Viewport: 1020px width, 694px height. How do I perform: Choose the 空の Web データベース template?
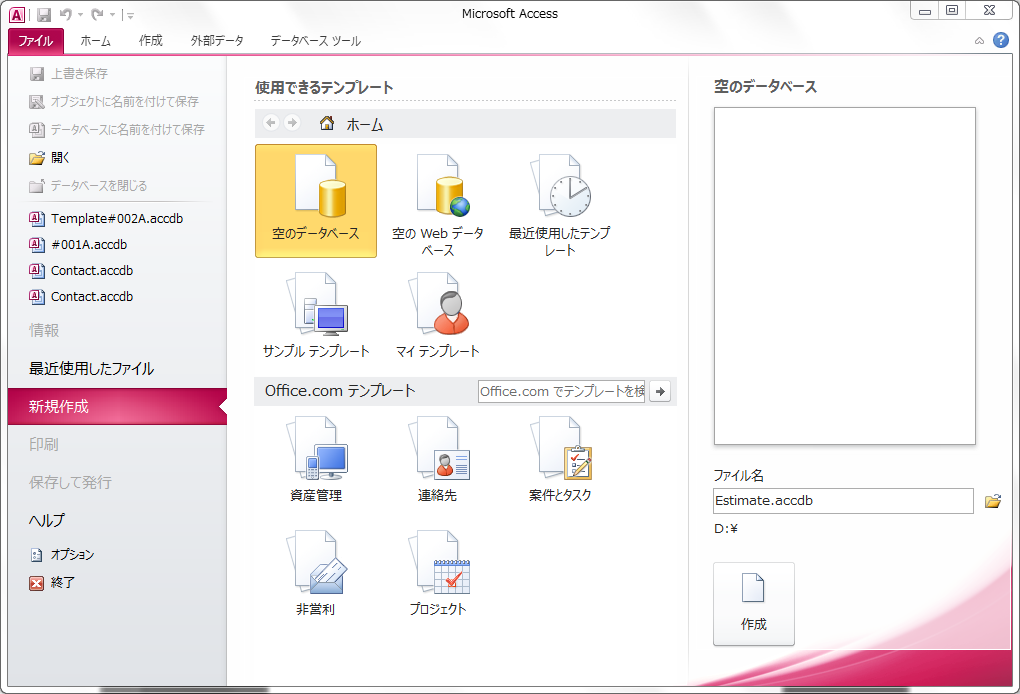pos(438,205)
